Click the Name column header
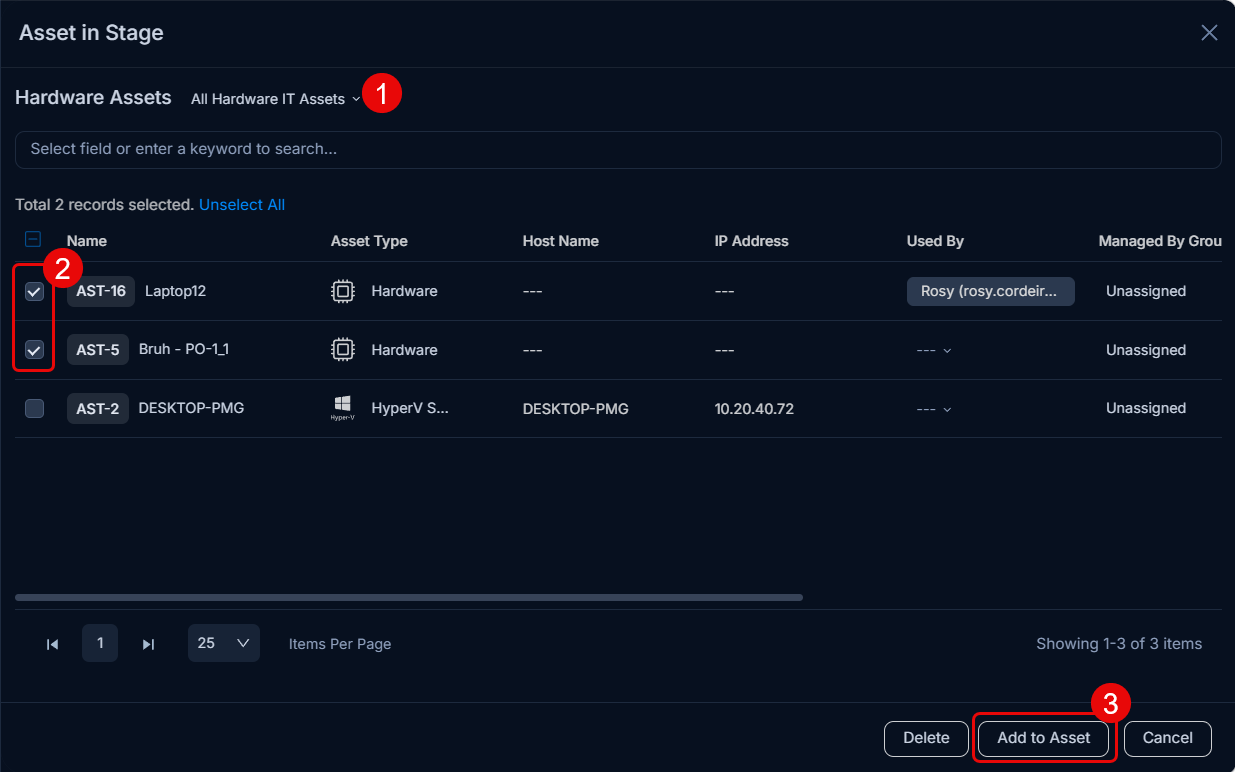 87,241
